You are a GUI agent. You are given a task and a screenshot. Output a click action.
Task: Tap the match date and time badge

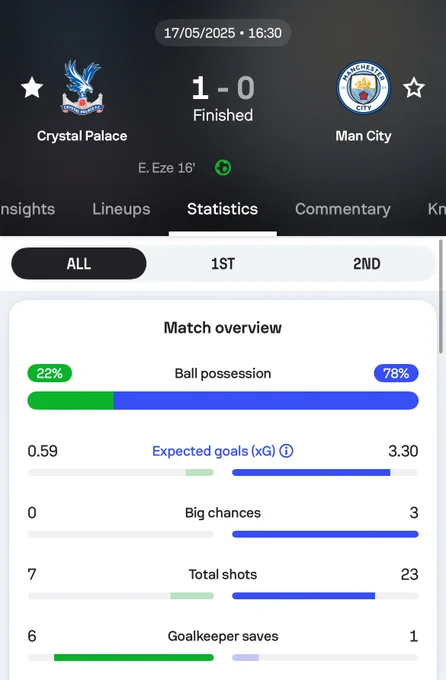(x=223, y=33)
